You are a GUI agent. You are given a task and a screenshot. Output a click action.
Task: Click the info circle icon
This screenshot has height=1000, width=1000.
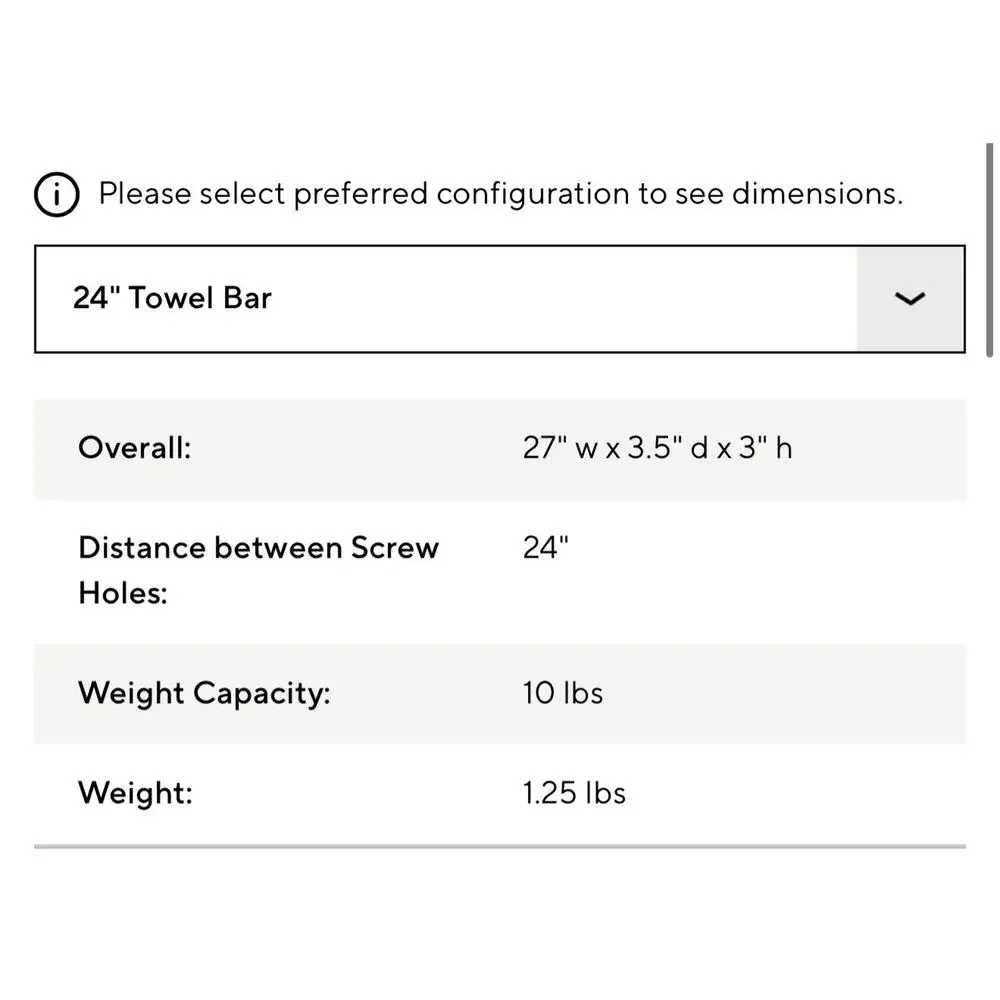[x=57, y=194]
